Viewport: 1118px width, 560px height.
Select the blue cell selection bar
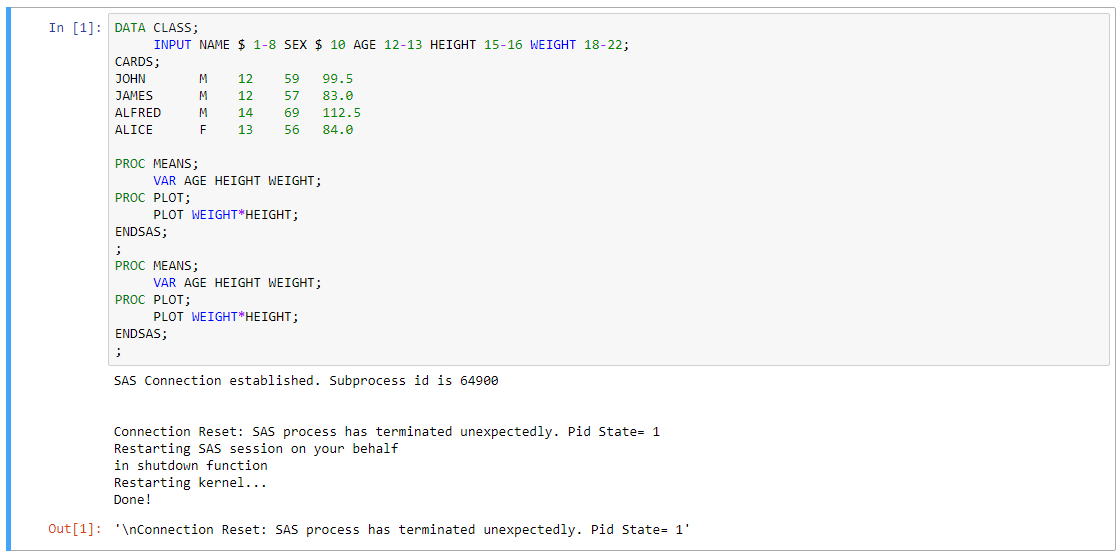click(x=9, y=280)
